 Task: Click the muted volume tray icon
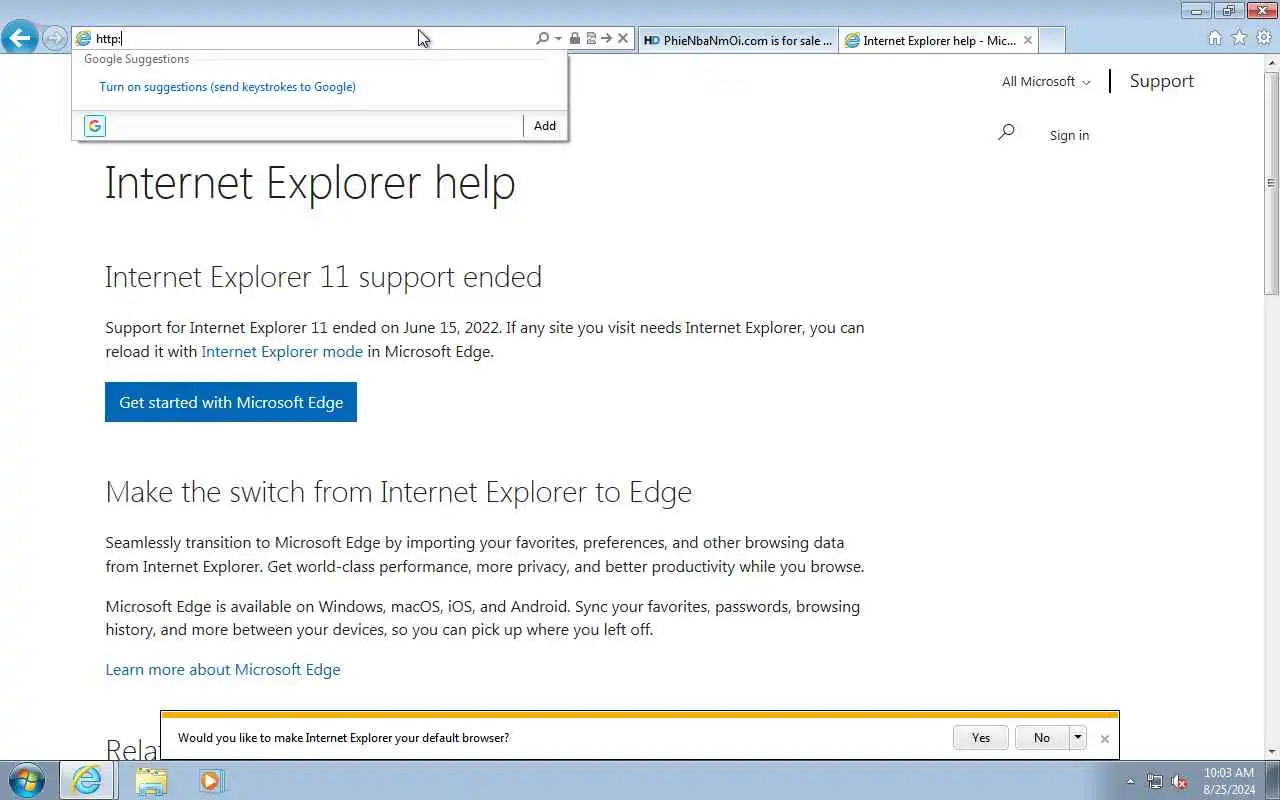point(1180,781)
